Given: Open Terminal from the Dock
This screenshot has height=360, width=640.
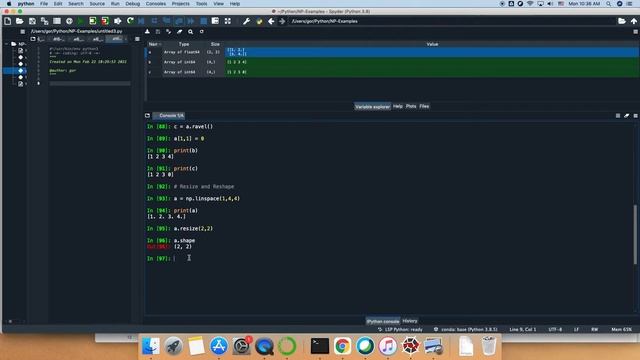Looking at the screenshot, I should (320, 346).
